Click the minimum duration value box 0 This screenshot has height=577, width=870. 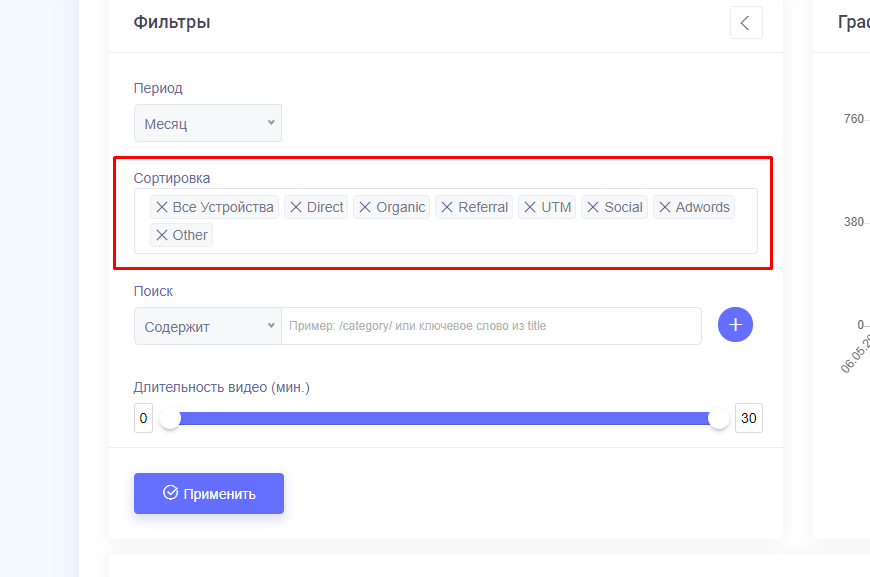143,418
